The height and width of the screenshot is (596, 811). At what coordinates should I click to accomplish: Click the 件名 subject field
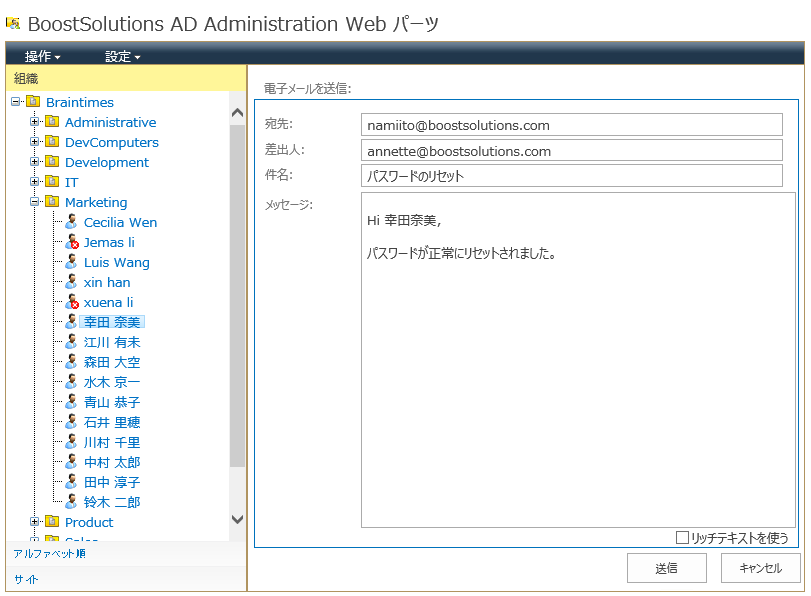pyautogui.click(x=572, y=176)
